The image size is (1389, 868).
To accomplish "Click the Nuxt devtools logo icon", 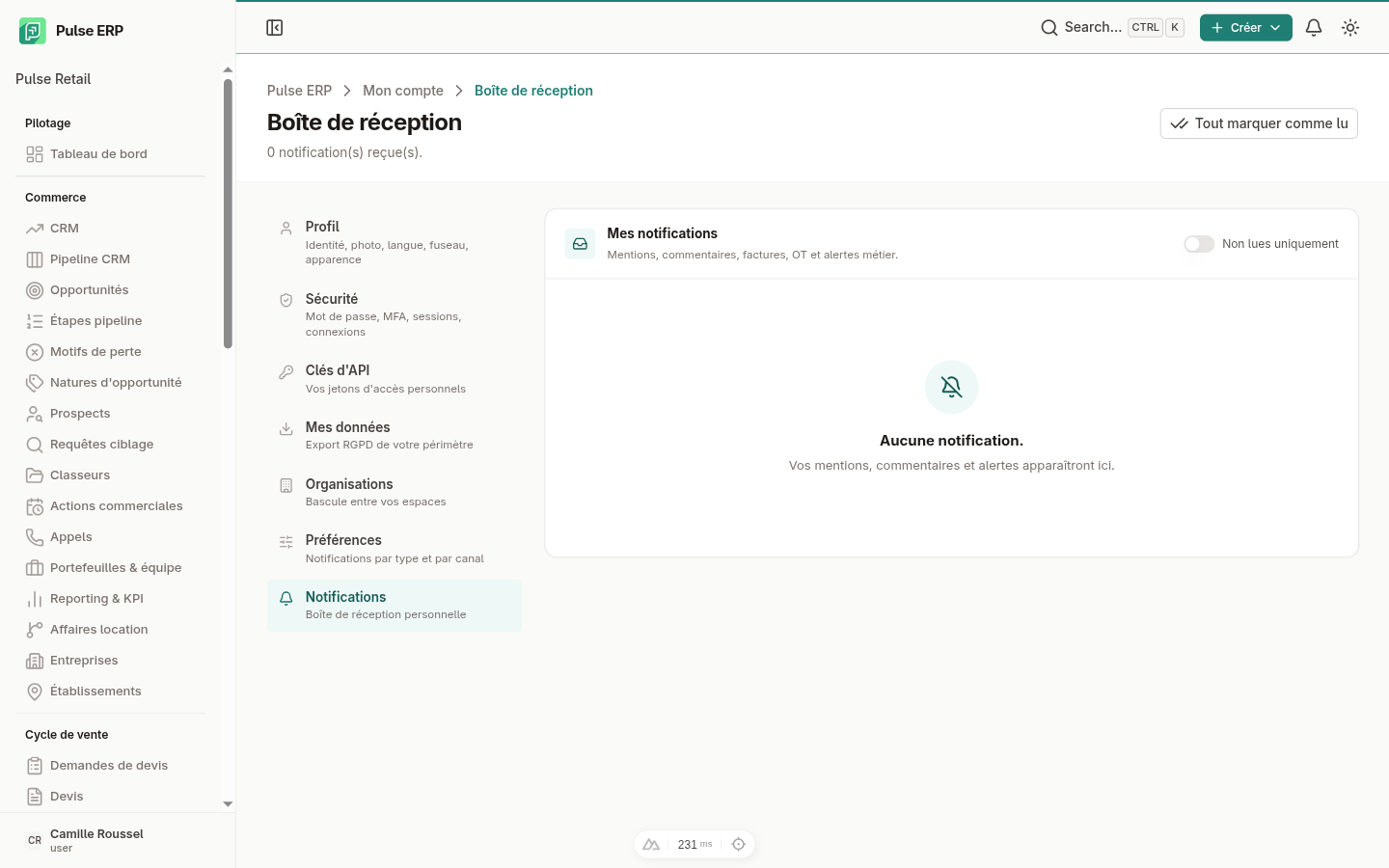I will (651, 845).
